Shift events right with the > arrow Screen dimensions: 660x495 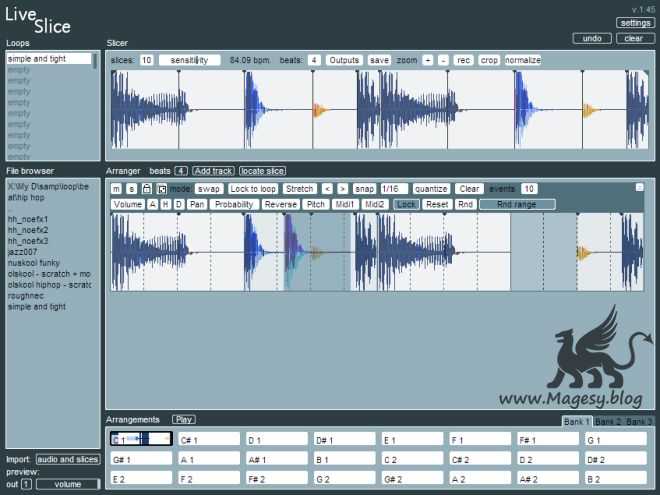click(343, 189)
